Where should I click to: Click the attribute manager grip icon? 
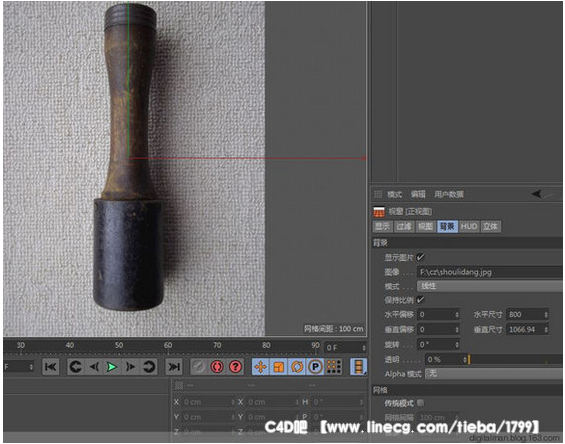point(378,194)
